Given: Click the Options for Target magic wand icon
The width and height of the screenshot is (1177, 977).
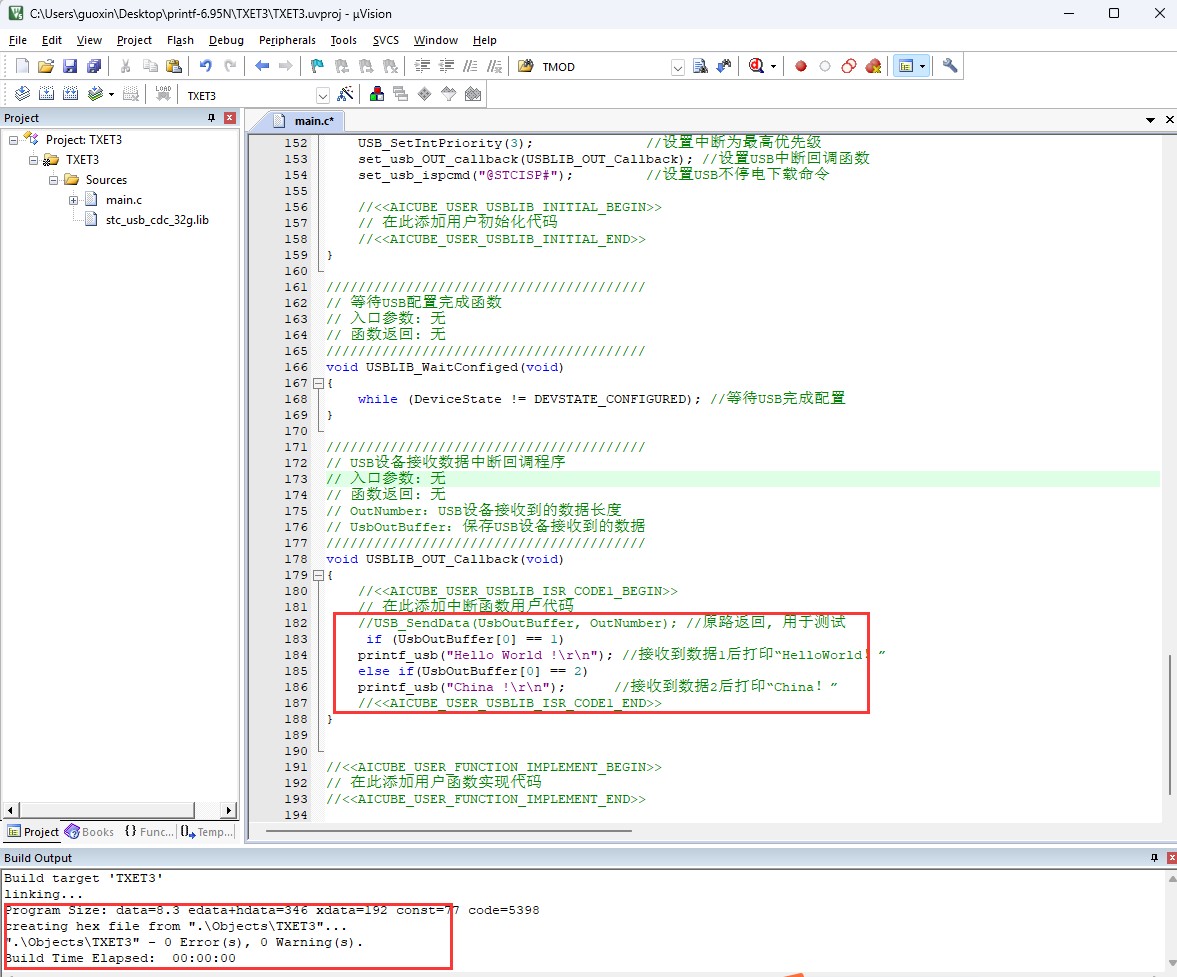Looking at the screenshot, I should tap(346, 94).
